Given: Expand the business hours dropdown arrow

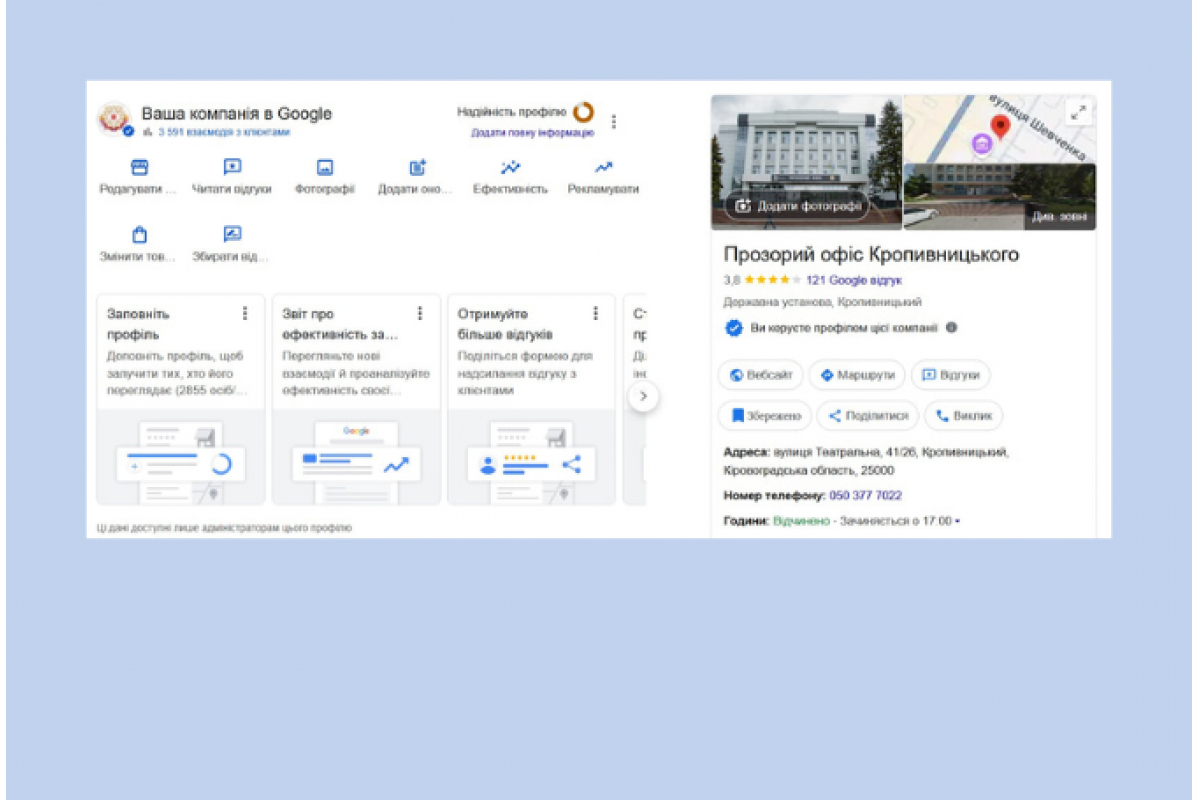Looking at the screenshot, I should click(958, 521).
